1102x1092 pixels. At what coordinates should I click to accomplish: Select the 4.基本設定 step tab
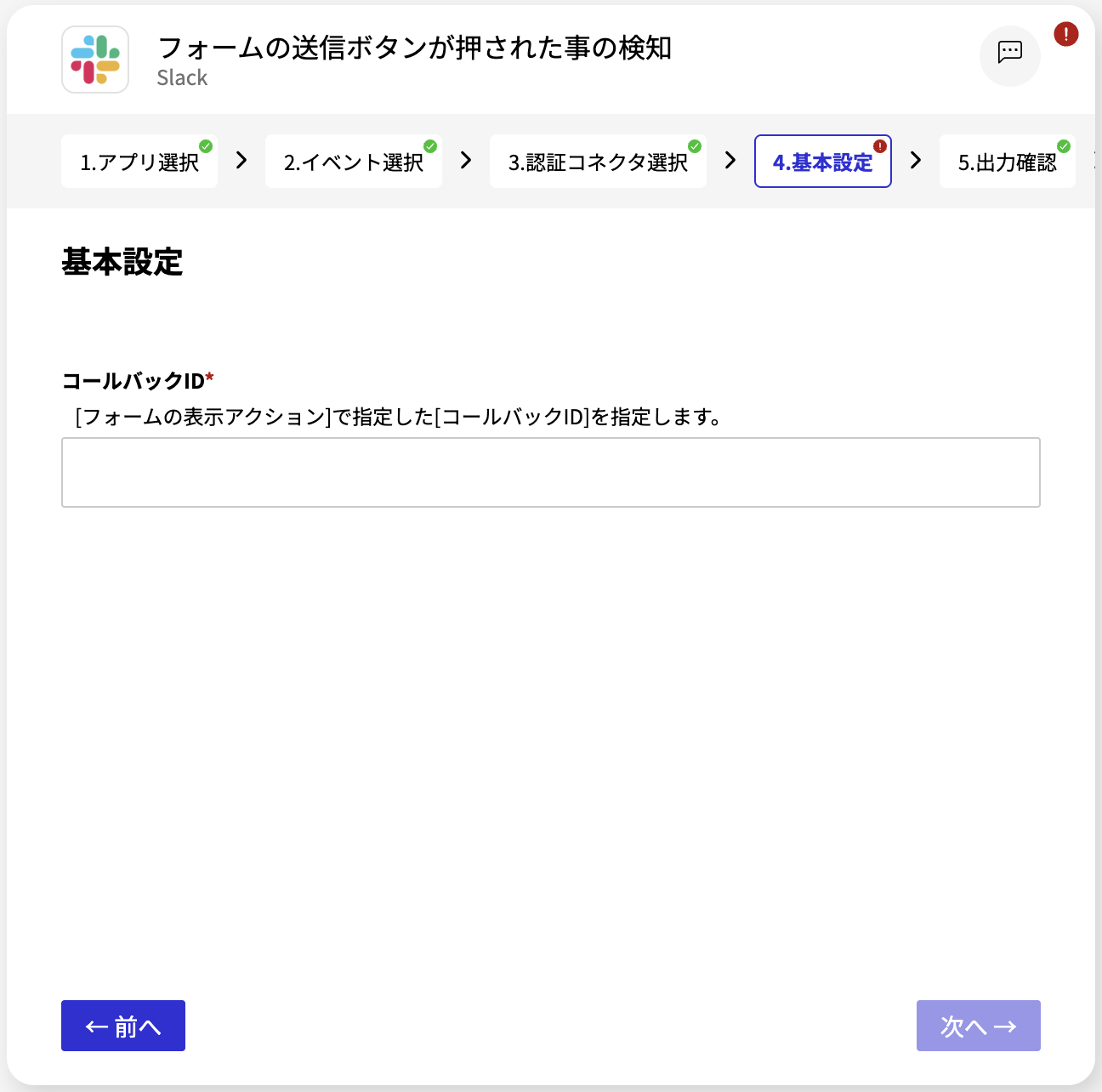(823, 162)
